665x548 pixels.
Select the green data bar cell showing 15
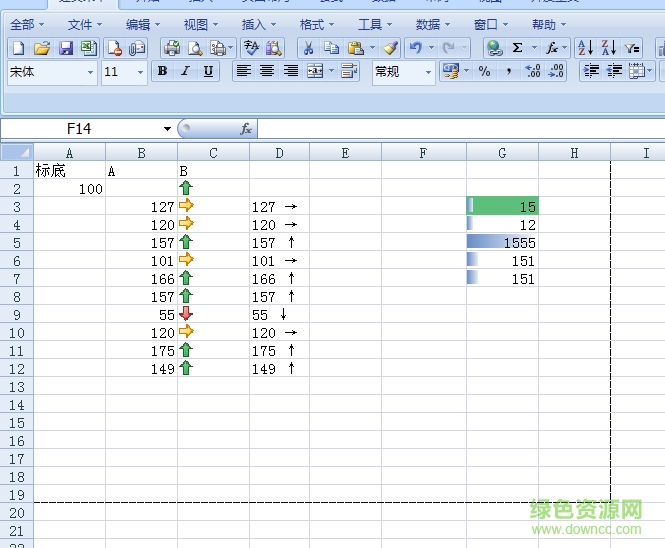(x=502, y=207)
